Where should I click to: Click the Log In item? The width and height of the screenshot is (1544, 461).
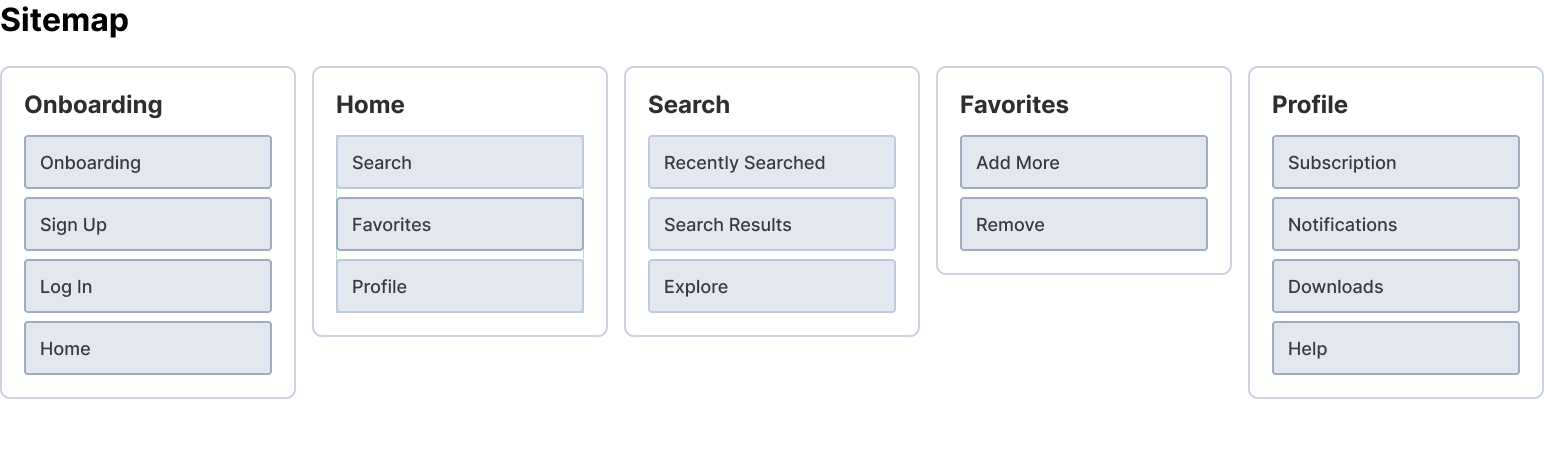click(147, 286)
